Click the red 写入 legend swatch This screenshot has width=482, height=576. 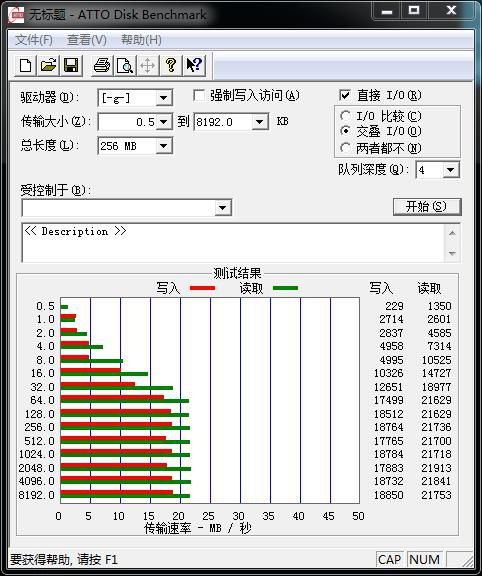[202, 288]
